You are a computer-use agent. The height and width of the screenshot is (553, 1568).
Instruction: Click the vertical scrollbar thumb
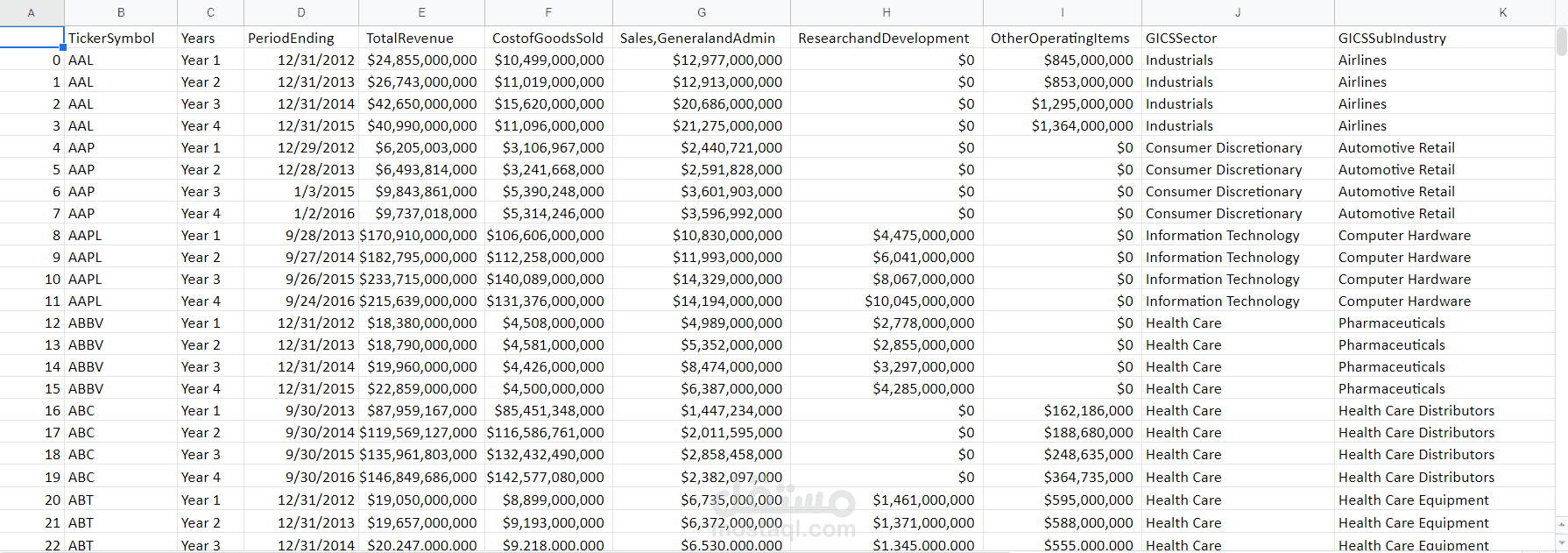1561,42
